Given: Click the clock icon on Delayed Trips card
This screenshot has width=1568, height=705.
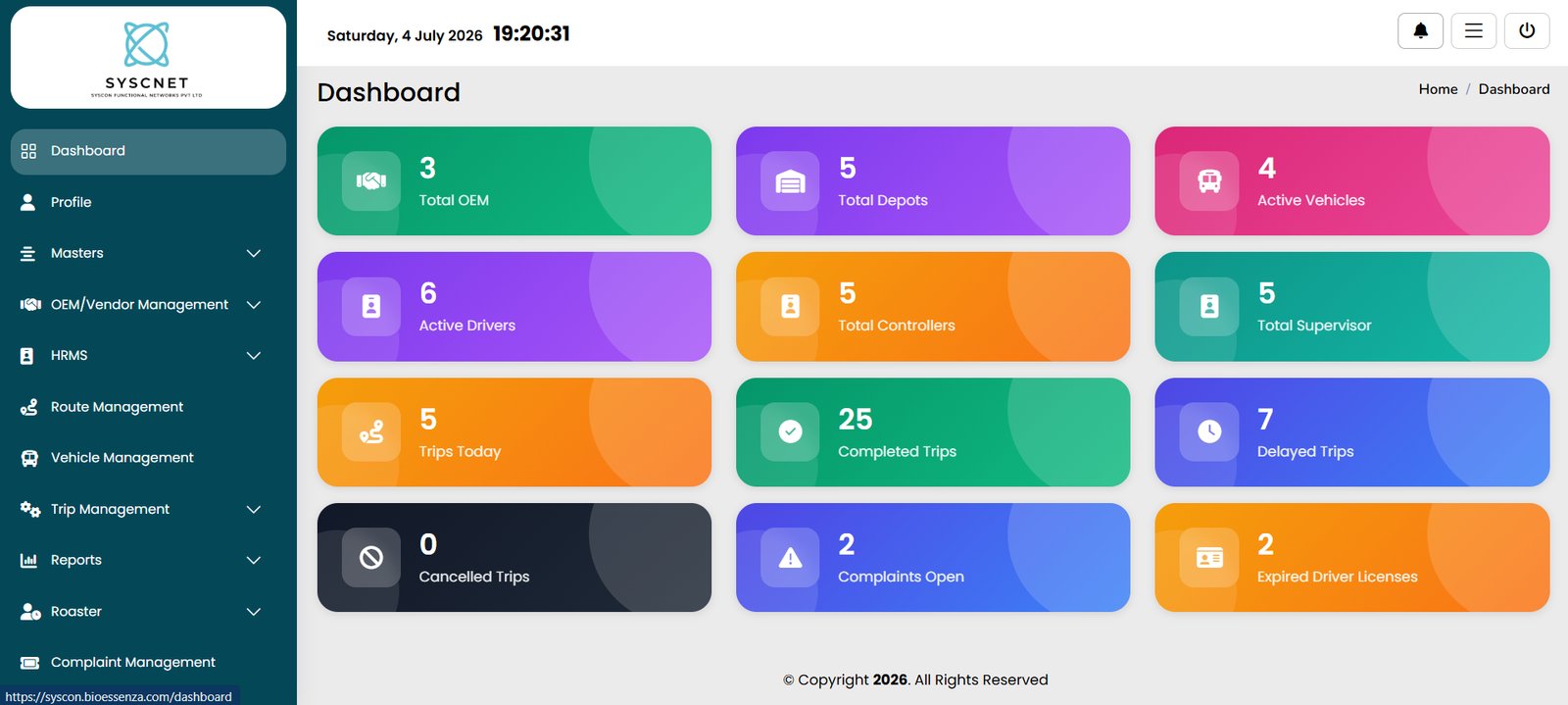Looking at the screenshot, I should tap(1209, 431).
